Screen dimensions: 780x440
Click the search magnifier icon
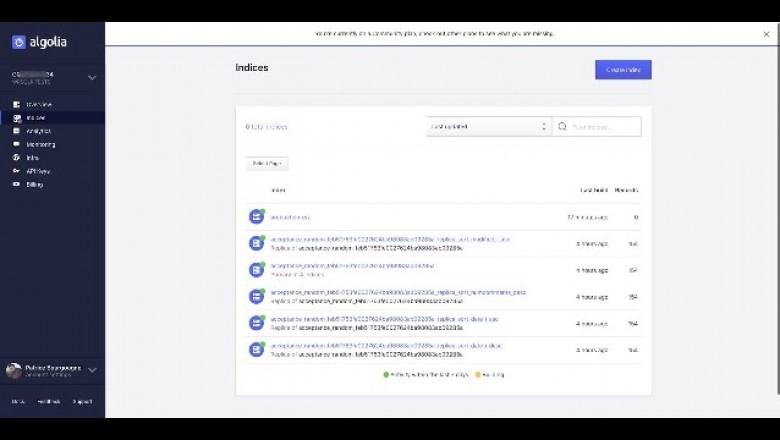[x=562, y=127]
